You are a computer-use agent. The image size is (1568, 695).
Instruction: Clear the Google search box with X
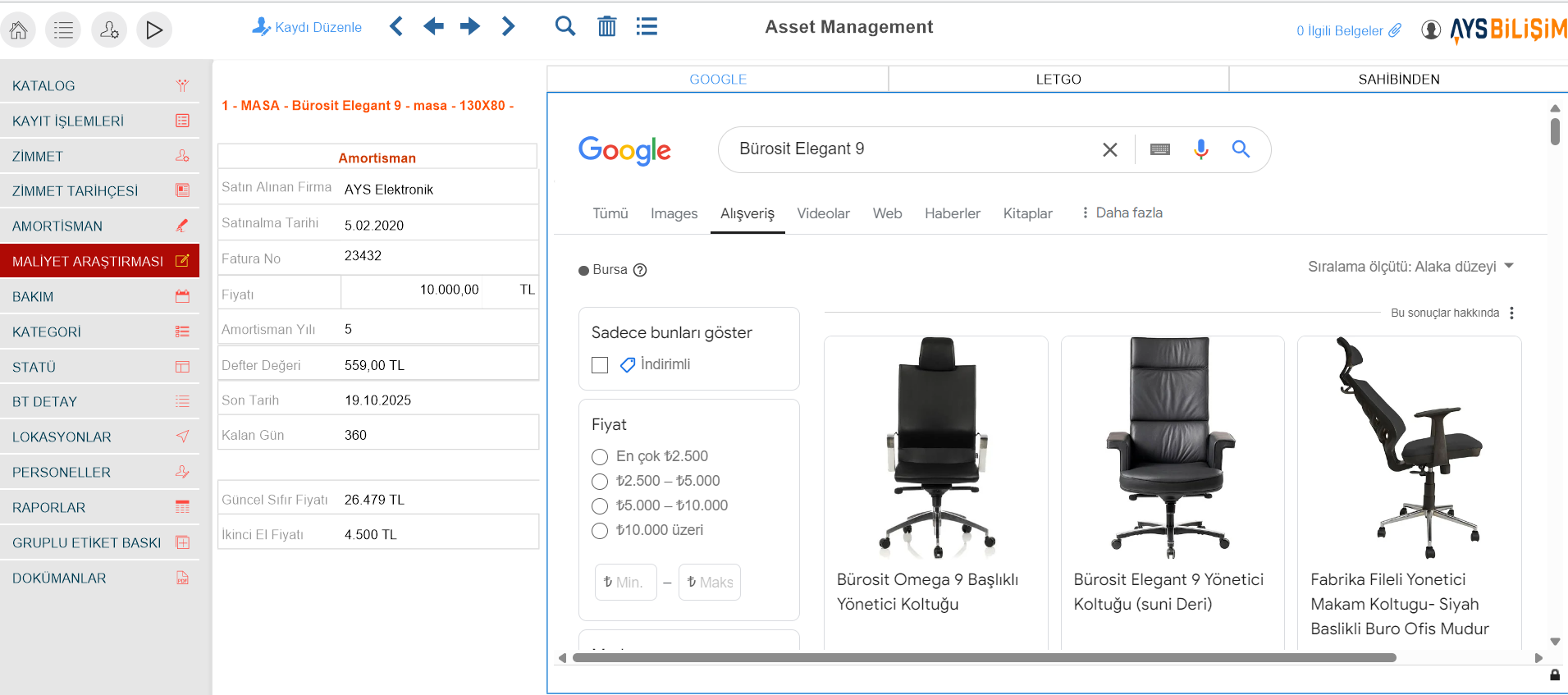[x=1110, y=149]
